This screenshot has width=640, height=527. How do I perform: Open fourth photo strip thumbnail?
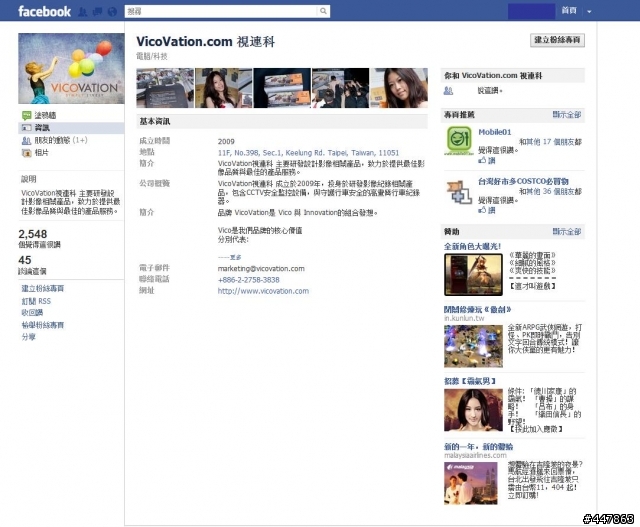[340, 88]
